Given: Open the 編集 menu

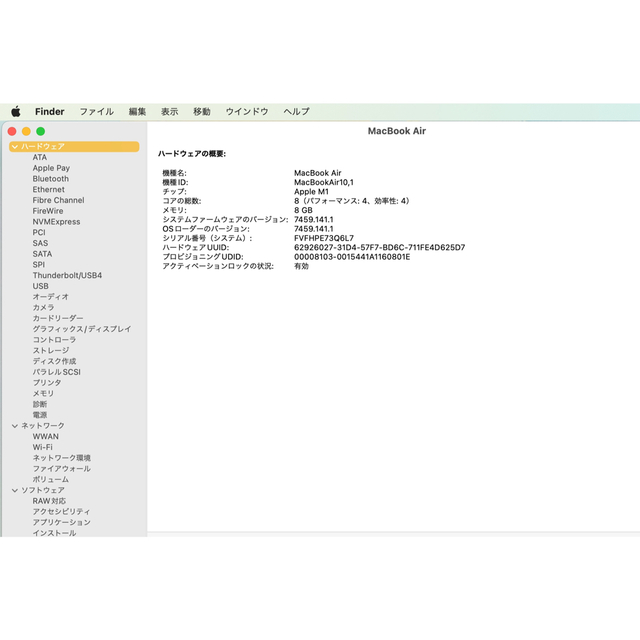Looking at the screenshot, I should pos(137,111).
